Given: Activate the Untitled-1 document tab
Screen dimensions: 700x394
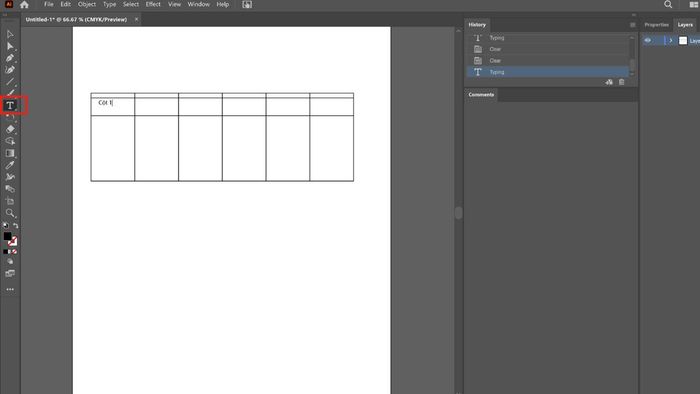Looking at the screenshot, I should coord(76,20).
